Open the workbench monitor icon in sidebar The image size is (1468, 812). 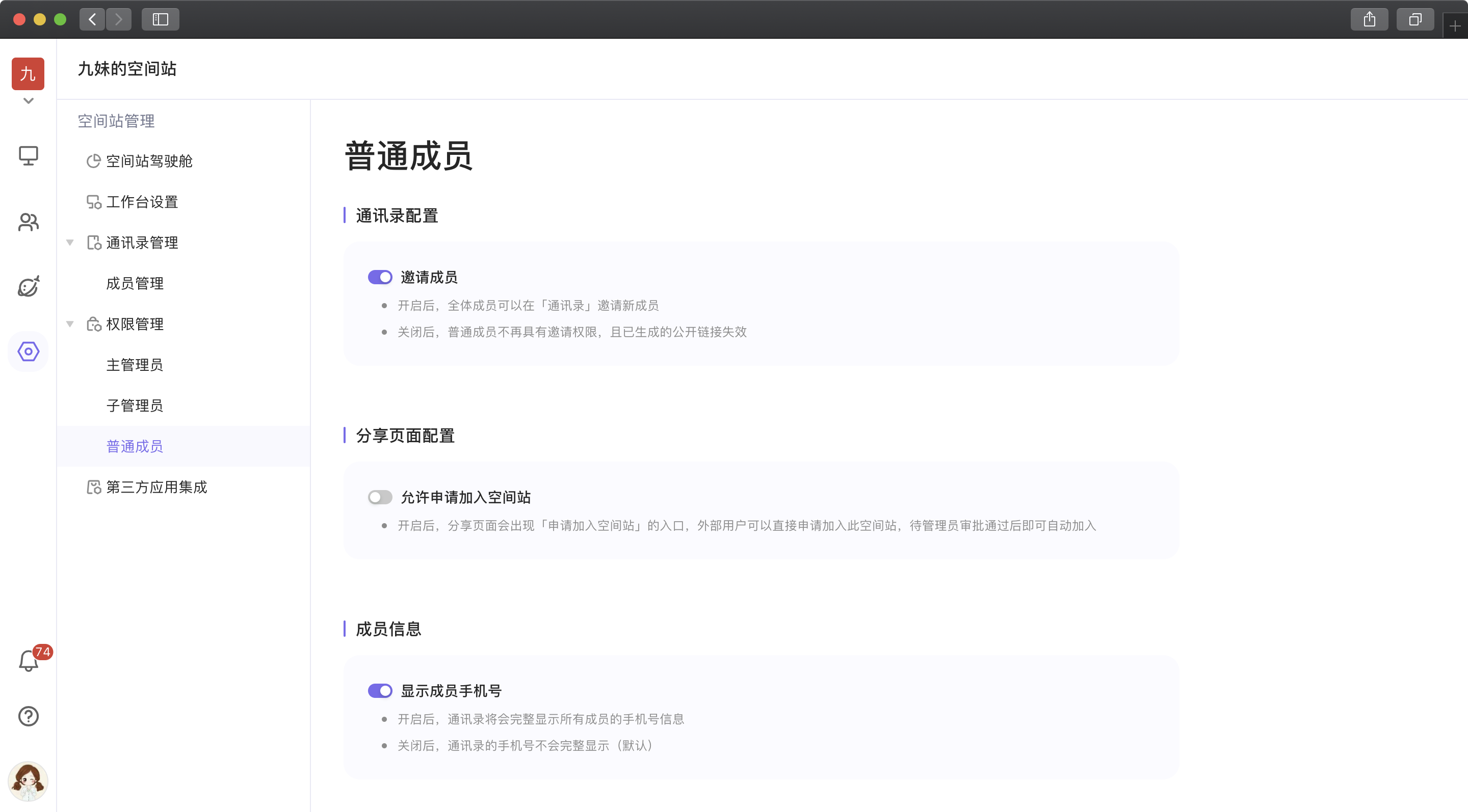[28, 155]
